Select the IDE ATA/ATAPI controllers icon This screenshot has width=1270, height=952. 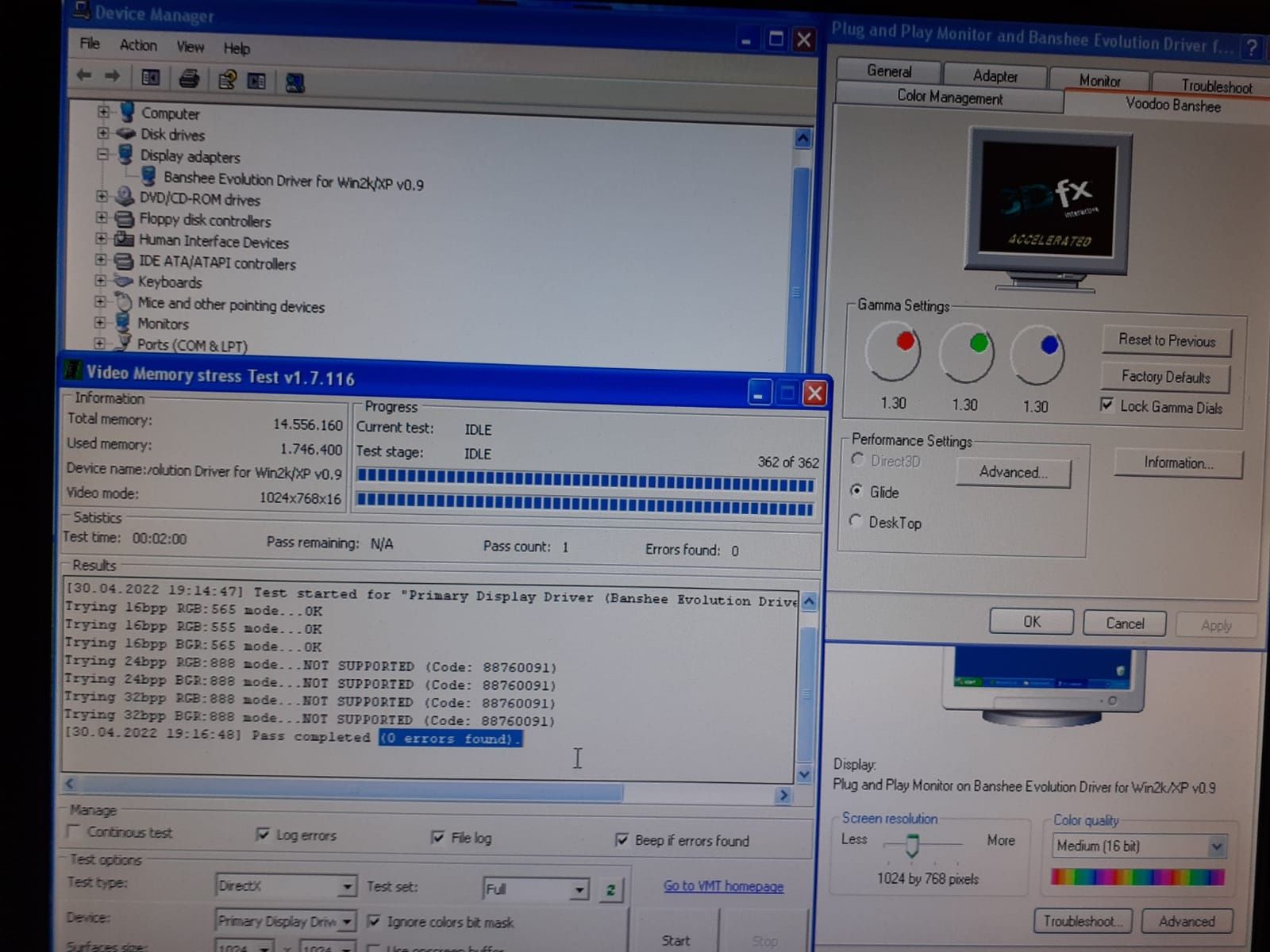tap(124, 260)
